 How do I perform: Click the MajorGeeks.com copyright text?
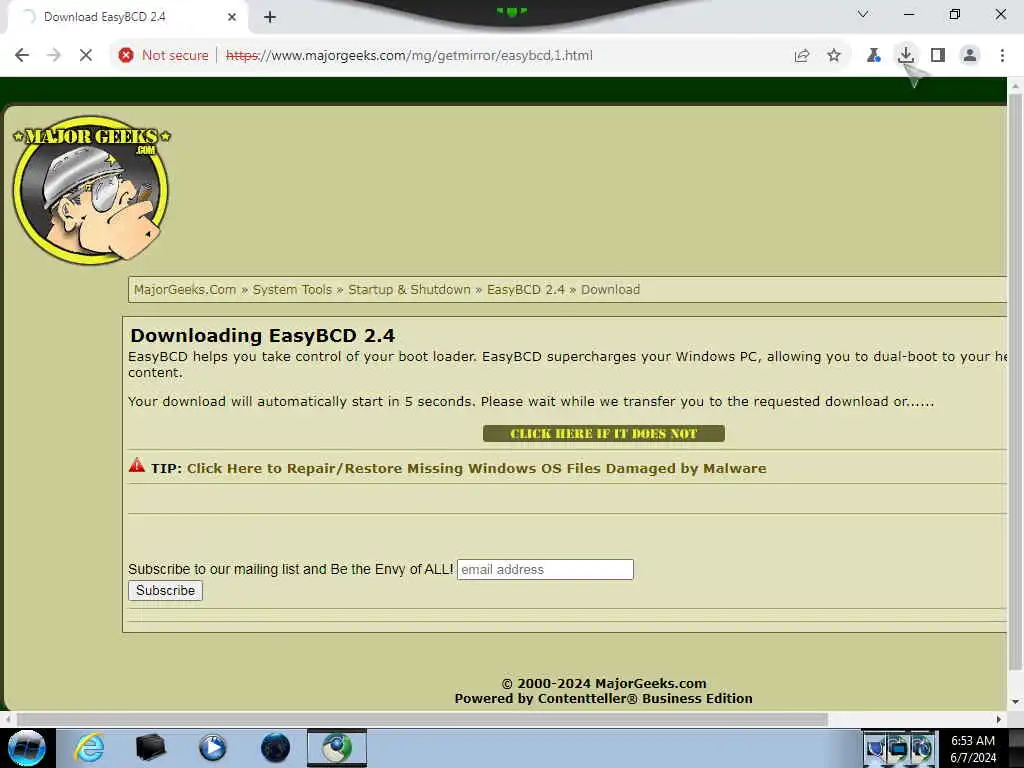(x=603, y=684)
